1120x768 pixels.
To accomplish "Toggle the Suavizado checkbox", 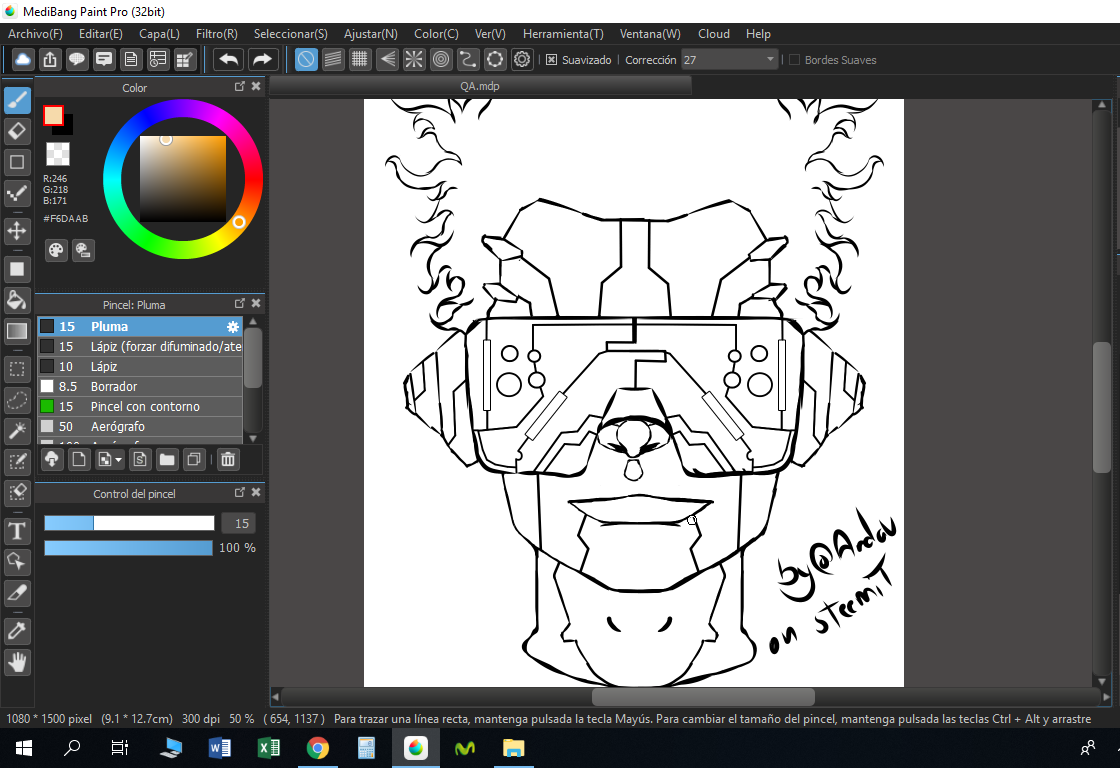I will point(551,60).
